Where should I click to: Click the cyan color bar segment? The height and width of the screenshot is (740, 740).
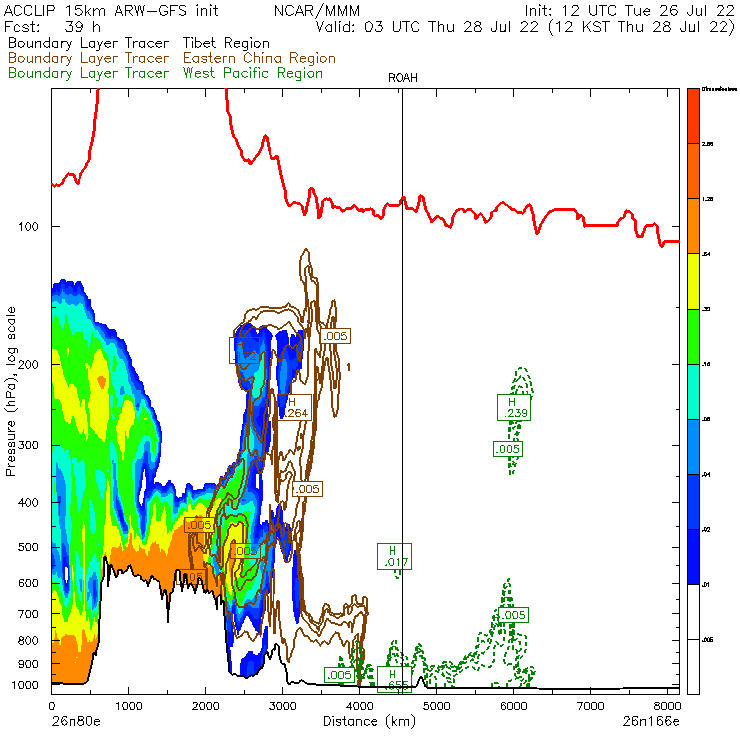click(693, 392)
